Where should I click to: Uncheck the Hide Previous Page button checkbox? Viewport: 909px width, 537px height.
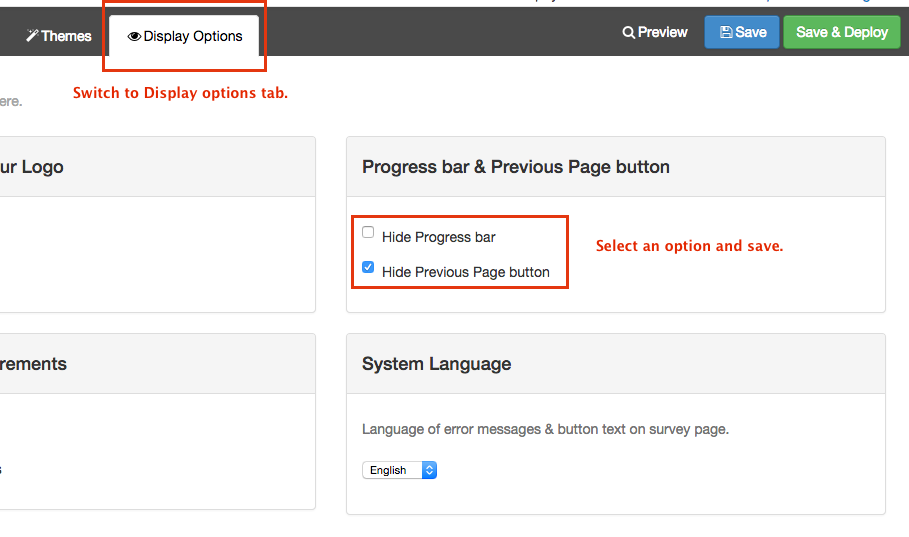pos(368,268)
